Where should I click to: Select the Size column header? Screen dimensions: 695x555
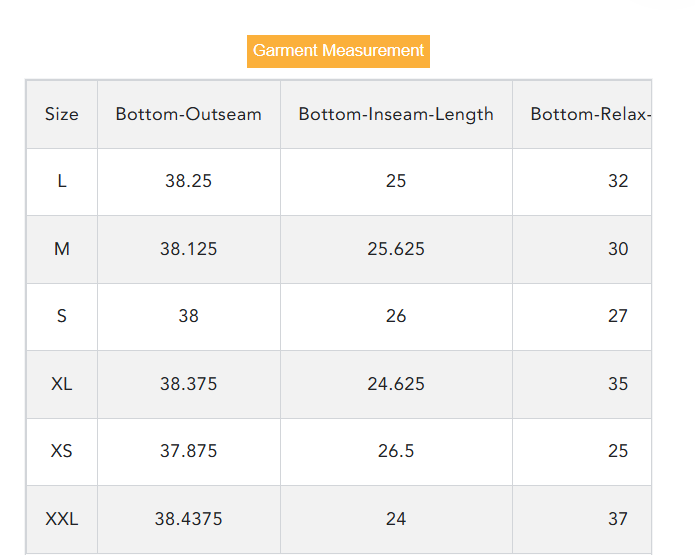[61, 114]
